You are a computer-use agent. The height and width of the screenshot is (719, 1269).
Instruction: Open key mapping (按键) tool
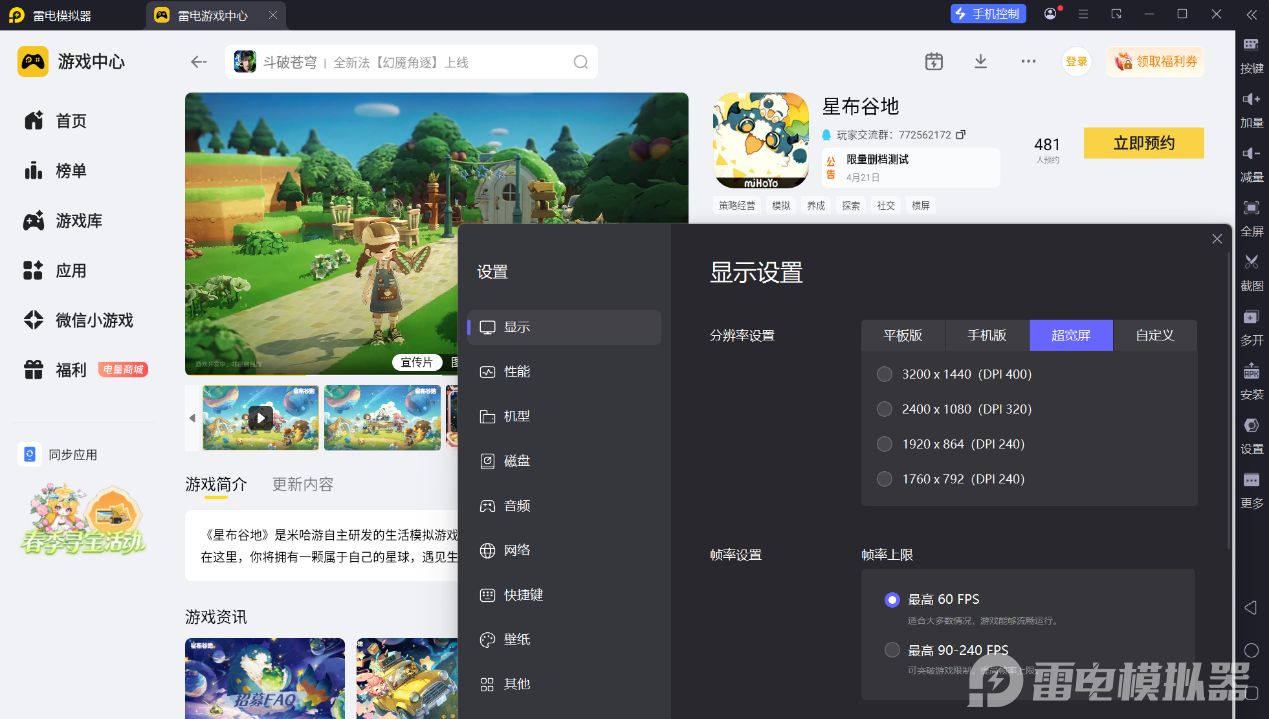click(1251, 46)
